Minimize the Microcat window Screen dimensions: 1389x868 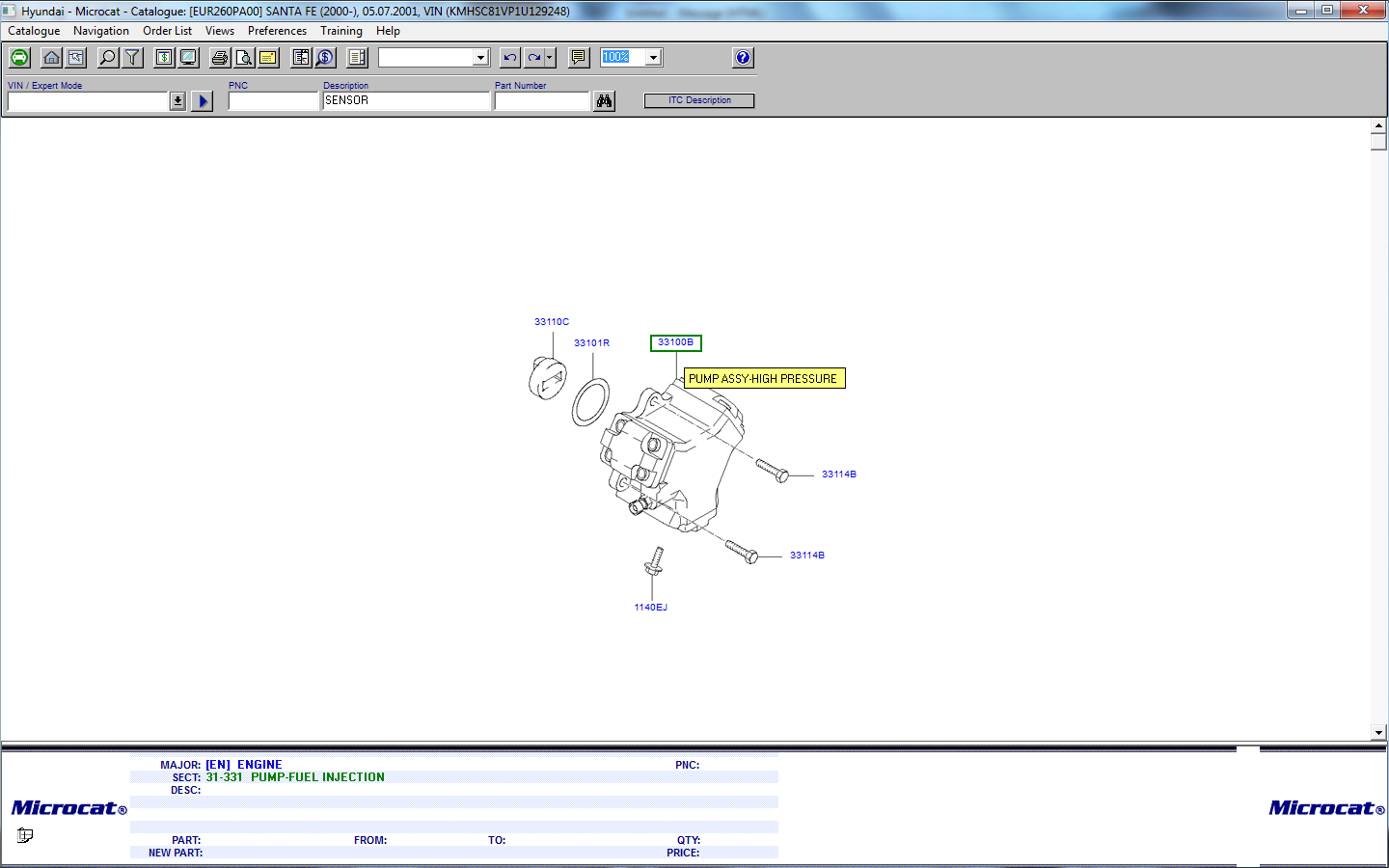click(x=1301, y=10)
